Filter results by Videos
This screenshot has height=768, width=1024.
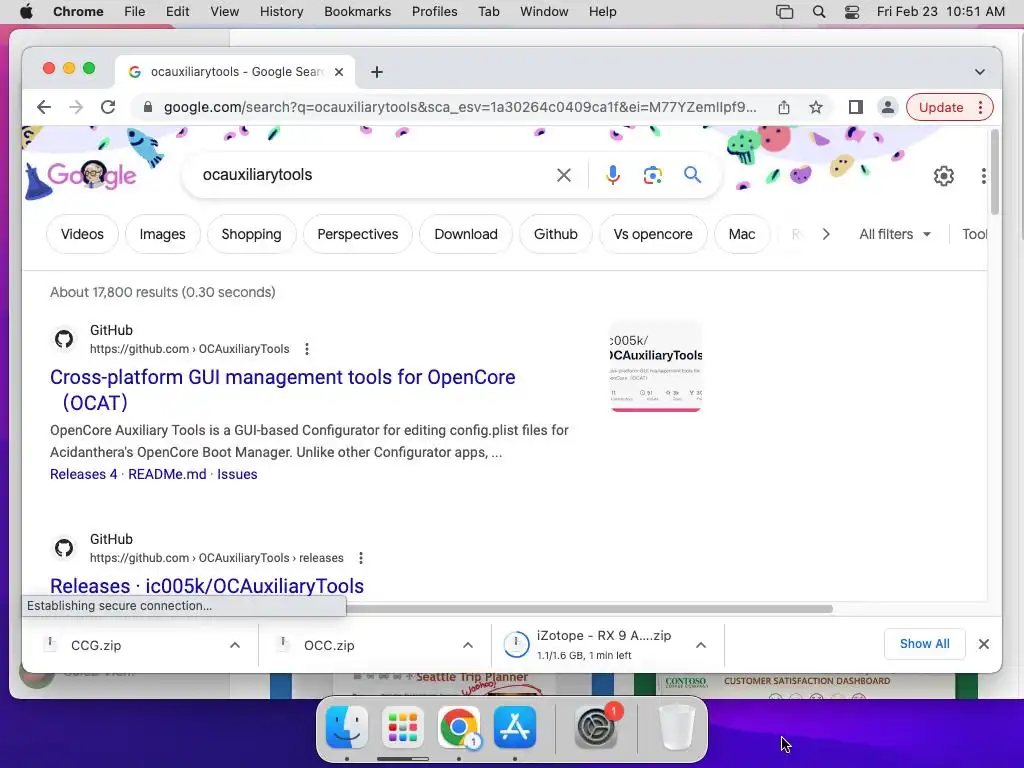[x=82, y=234]
